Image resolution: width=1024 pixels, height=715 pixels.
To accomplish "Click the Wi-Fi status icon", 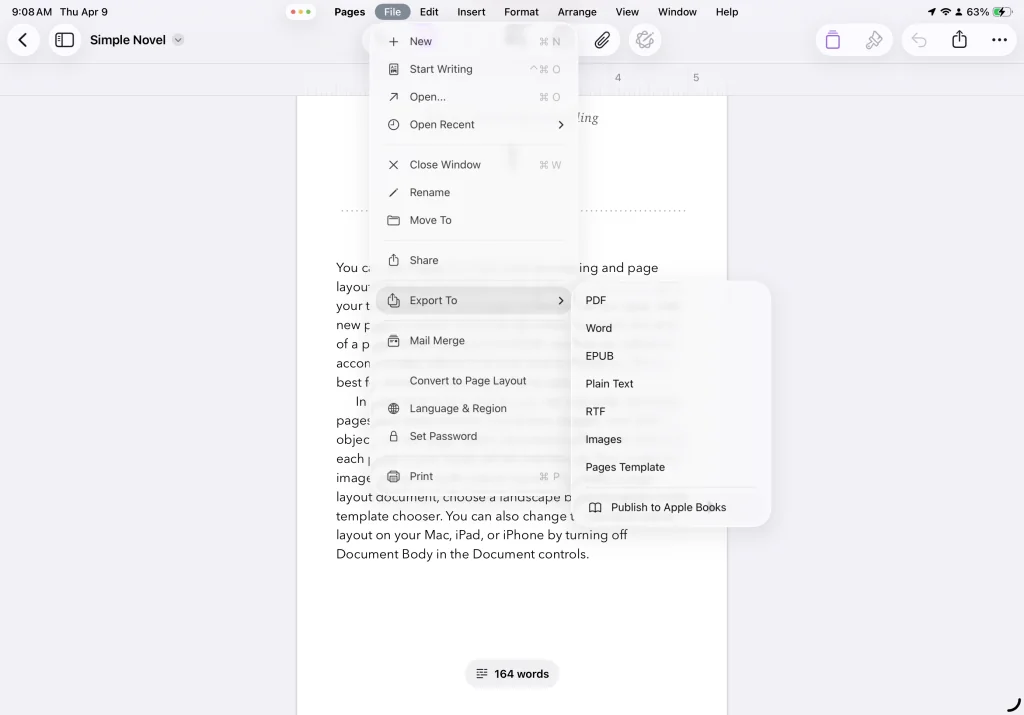I will (945, 12).
